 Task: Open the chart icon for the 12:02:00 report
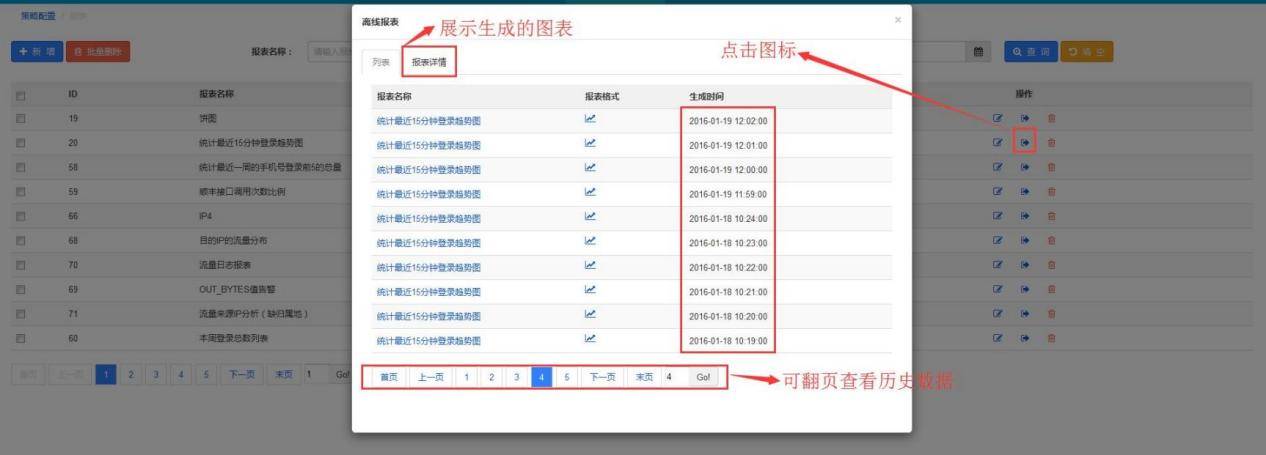(590, 119)
